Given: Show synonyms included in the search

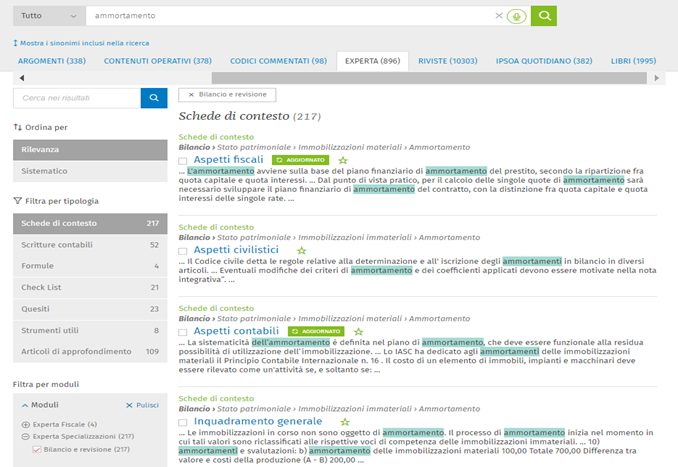Looking at the screenshot, I should 81,43.
